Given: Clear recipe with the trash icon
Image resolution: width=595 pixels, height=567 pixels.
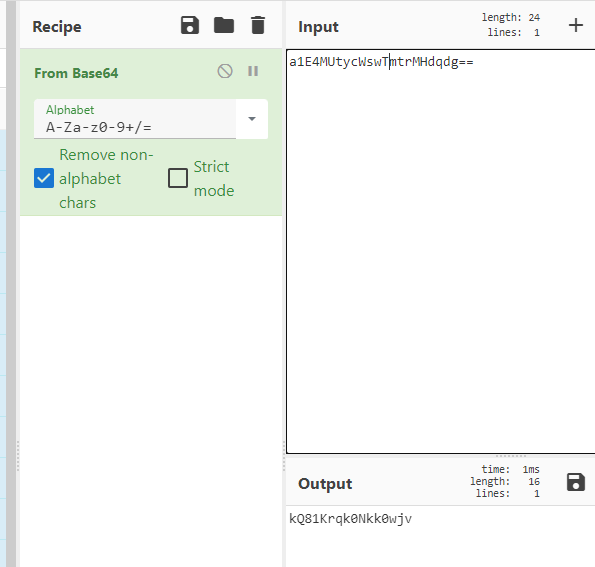Looking at the screenshot, I should click(x=258, y=25).
